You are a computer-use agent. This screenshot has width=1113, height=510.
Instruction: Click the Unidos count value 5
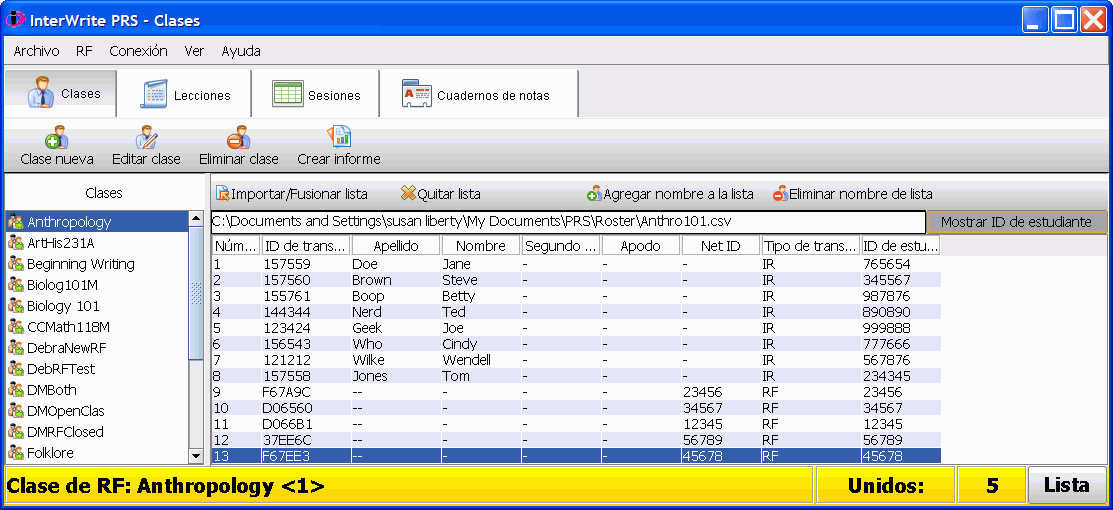(992, 486)
